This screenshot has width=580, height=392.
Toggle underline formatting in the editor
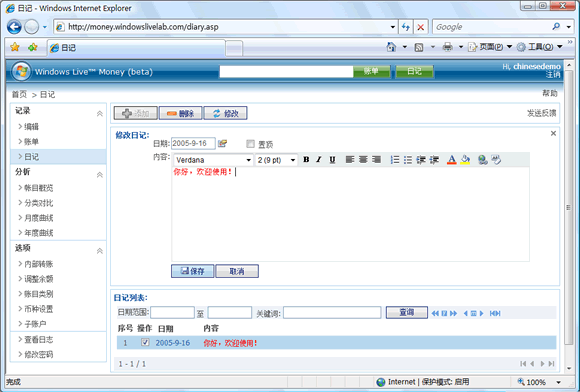click(332, 159)
